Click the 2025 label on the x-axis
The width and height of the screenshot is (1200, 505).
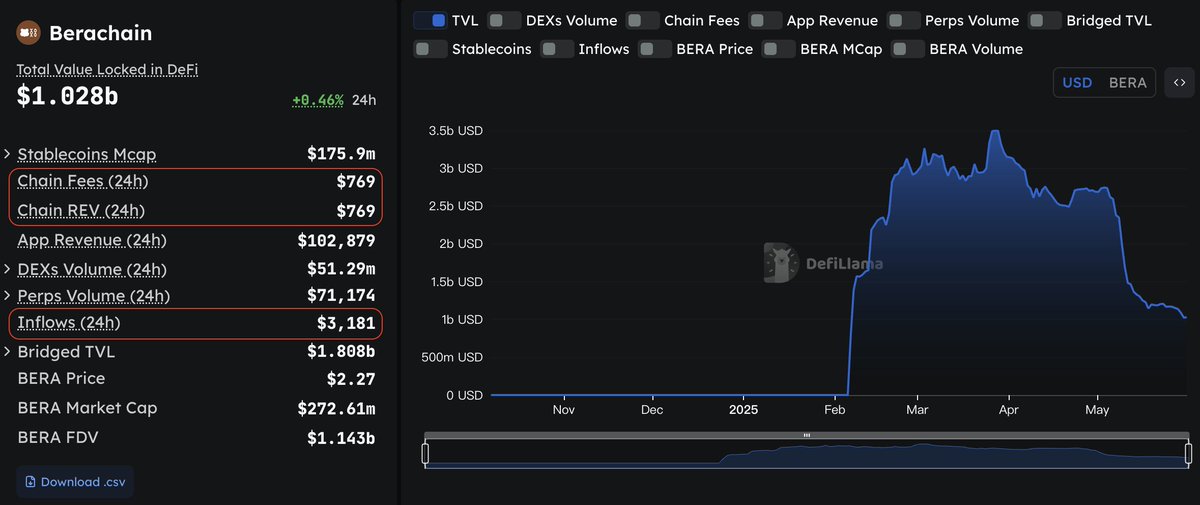tap(744, 409)
